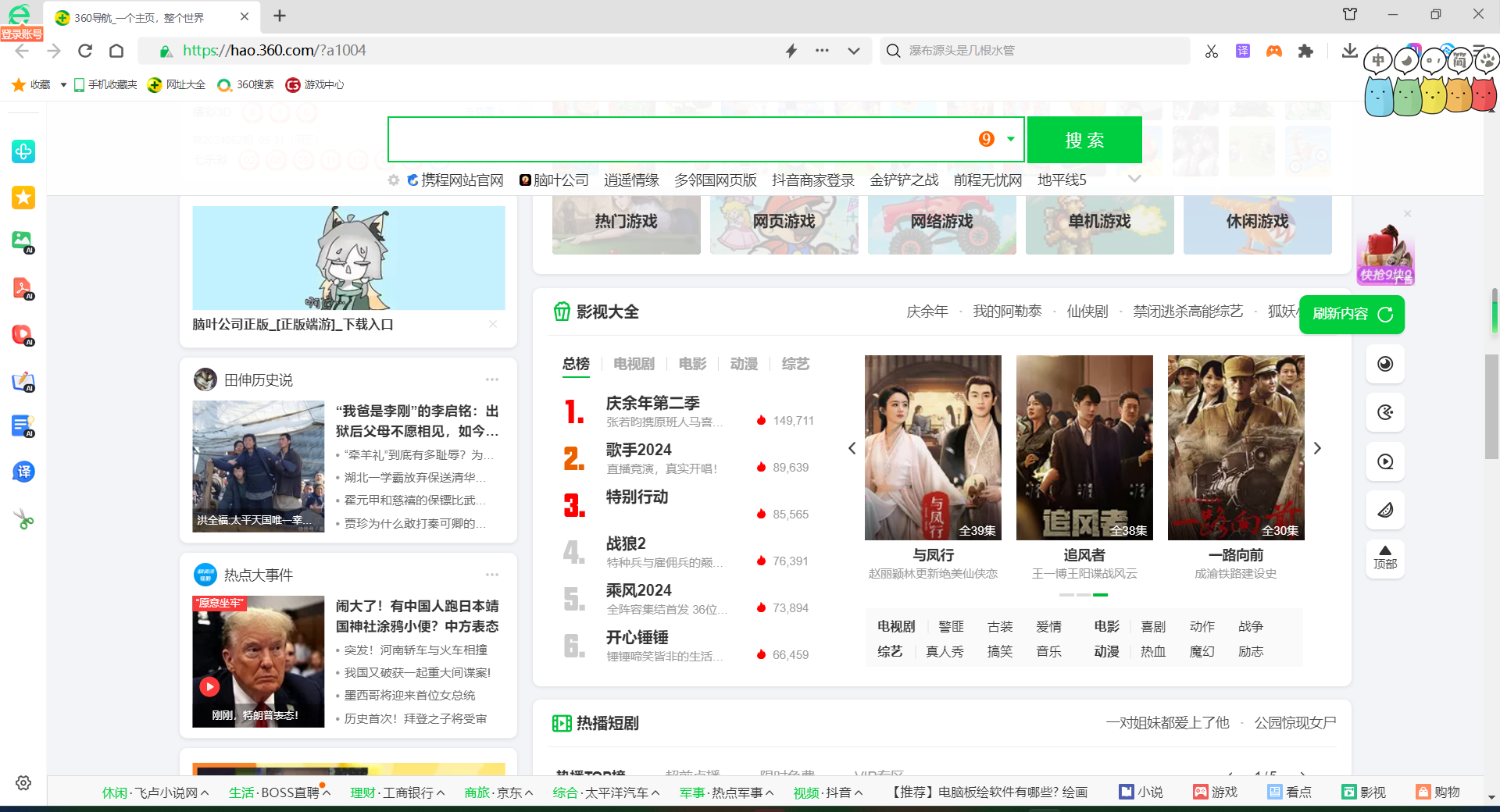The image size is (1500, 812).
Task: Click the green 搜索 button
Action: 1084,140
